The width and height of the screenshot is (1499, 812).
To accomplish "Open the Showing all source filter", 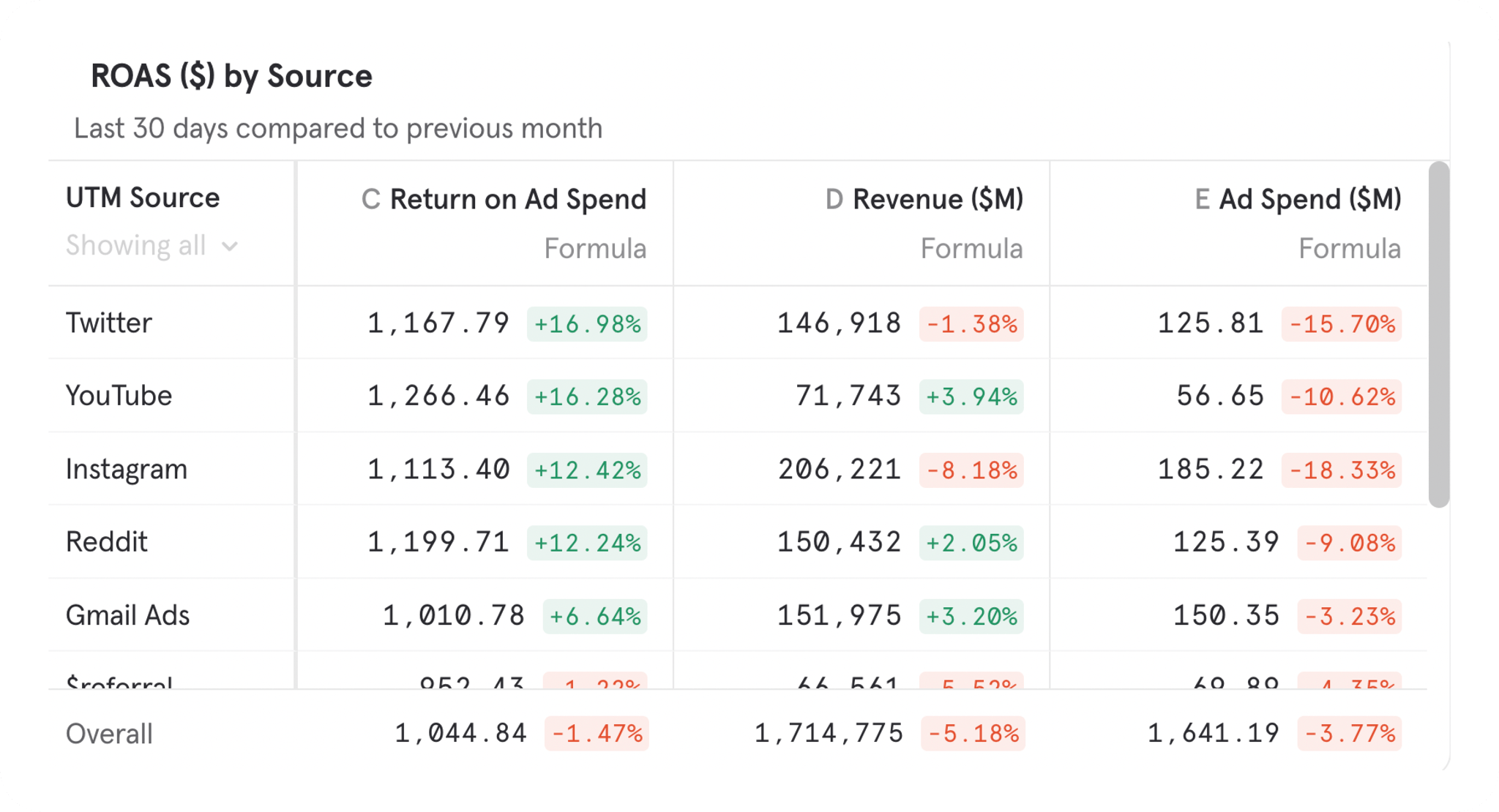I will [136, 246].
